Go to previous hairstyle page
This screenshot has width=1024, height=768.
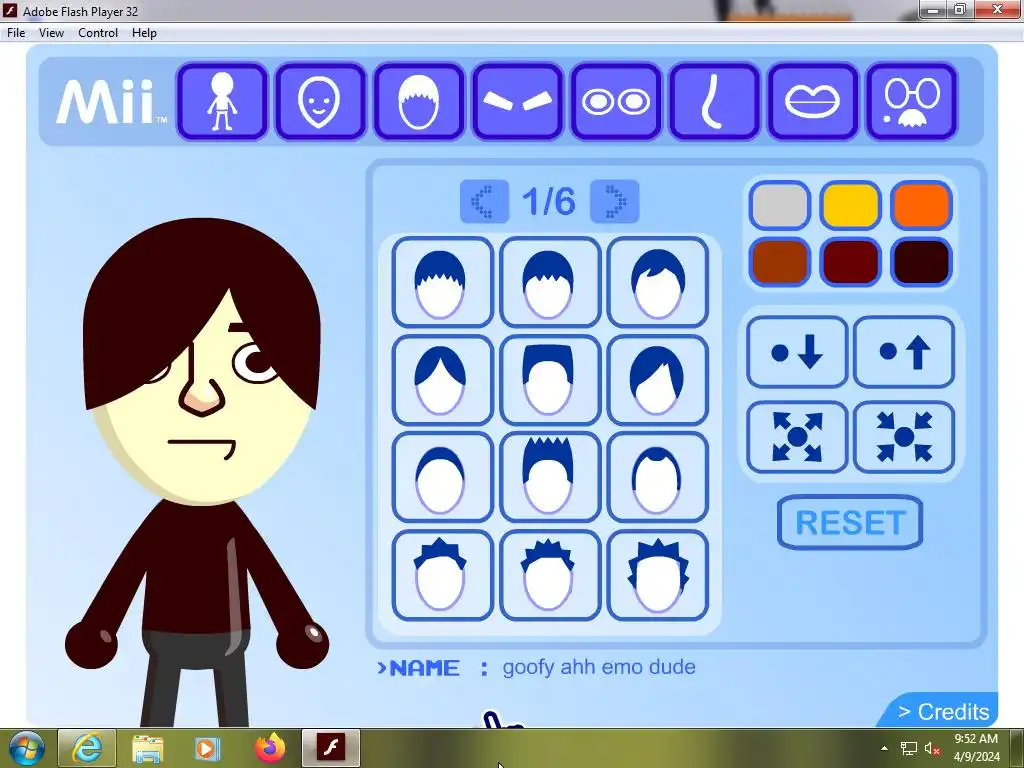click(x=484, y=201)
